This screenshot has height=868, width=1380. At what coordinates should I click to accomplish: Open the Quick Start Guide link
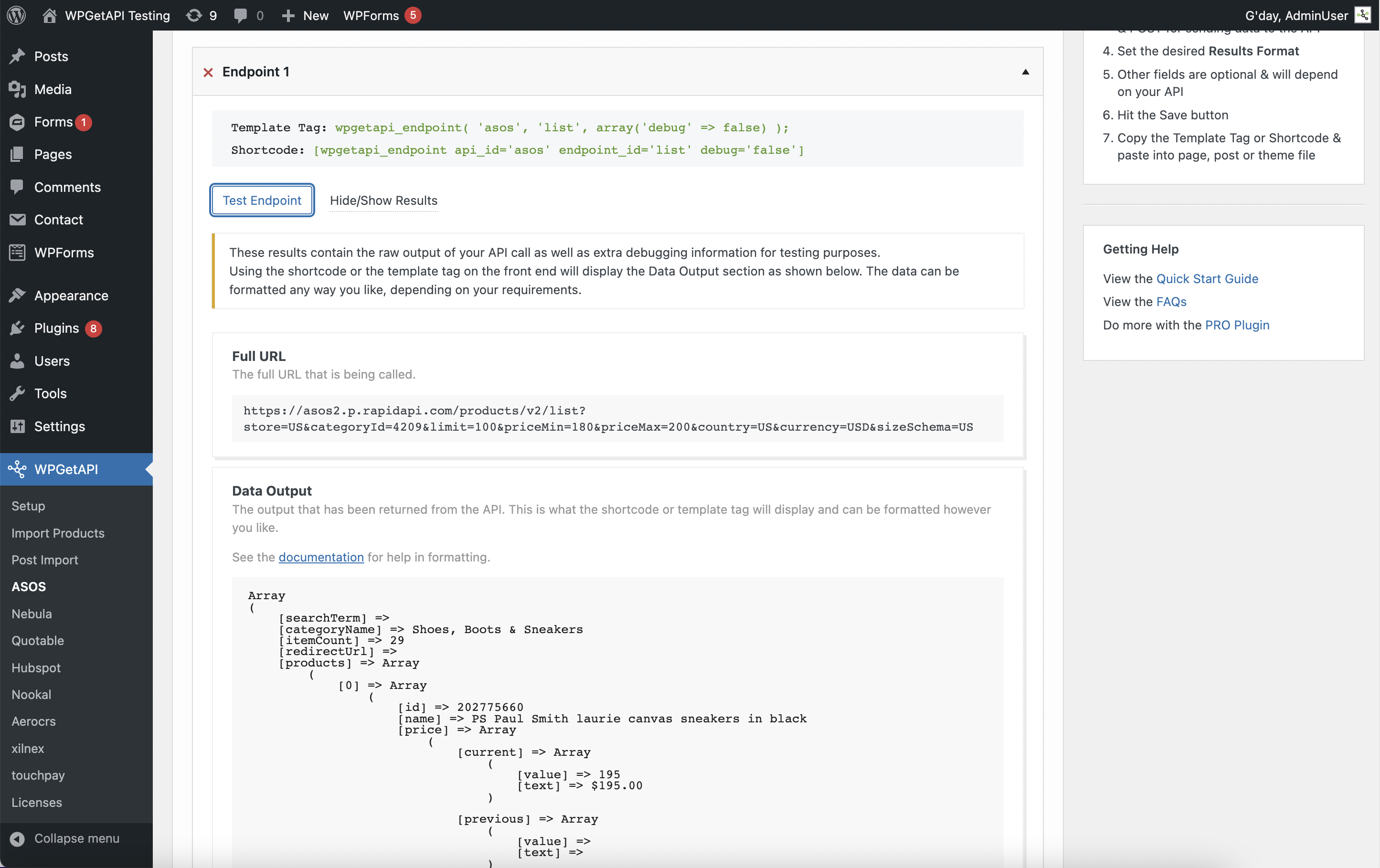[1207, 278]
